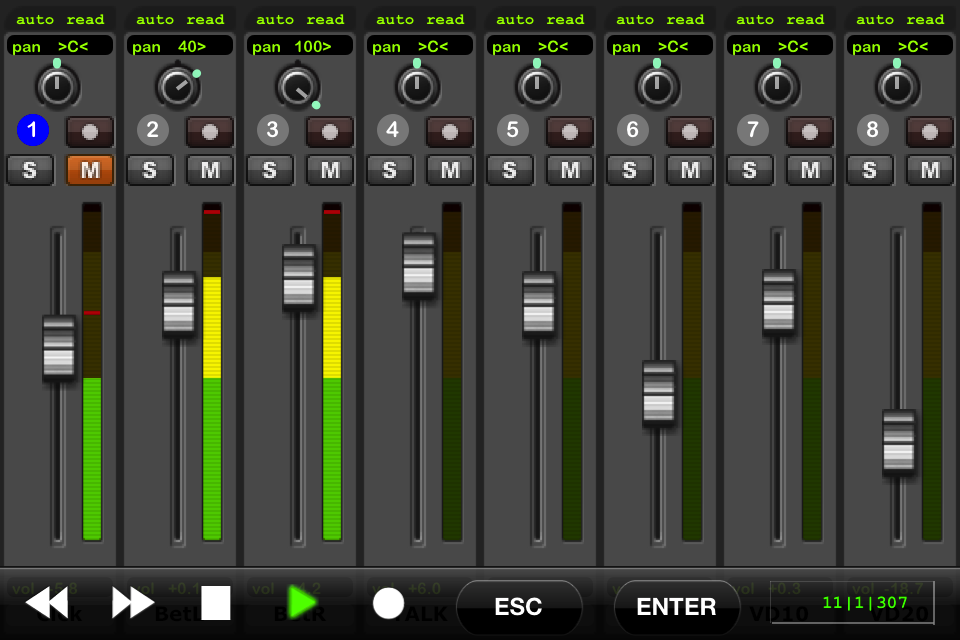Viewport: 960px width, 640px height.
Task: Change automation mode on channel 4
Action: point(420,19)
